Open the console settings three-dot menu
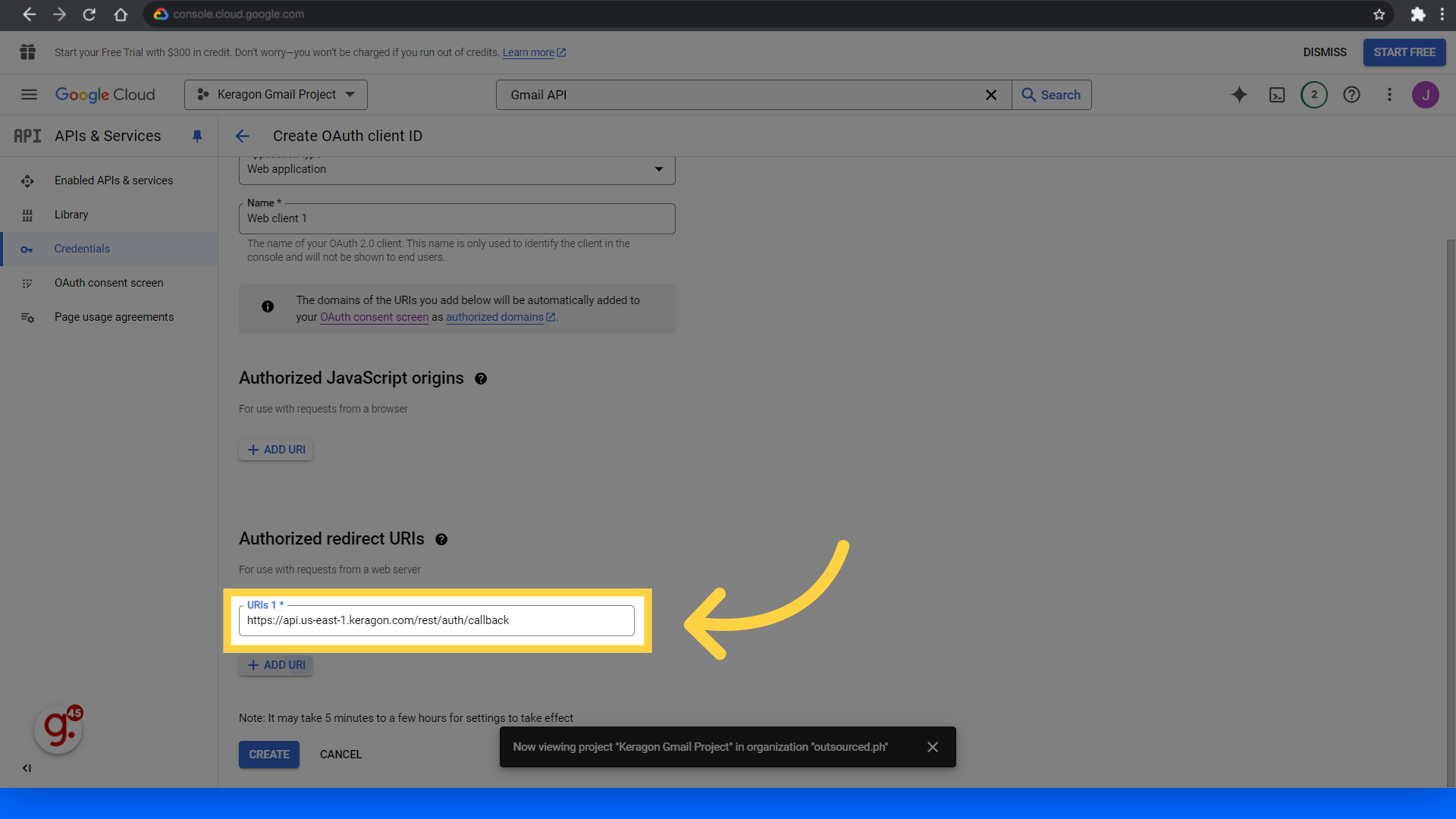Screen dimensions: 1456x819 pyautogui.click(x=1389, y=95)
